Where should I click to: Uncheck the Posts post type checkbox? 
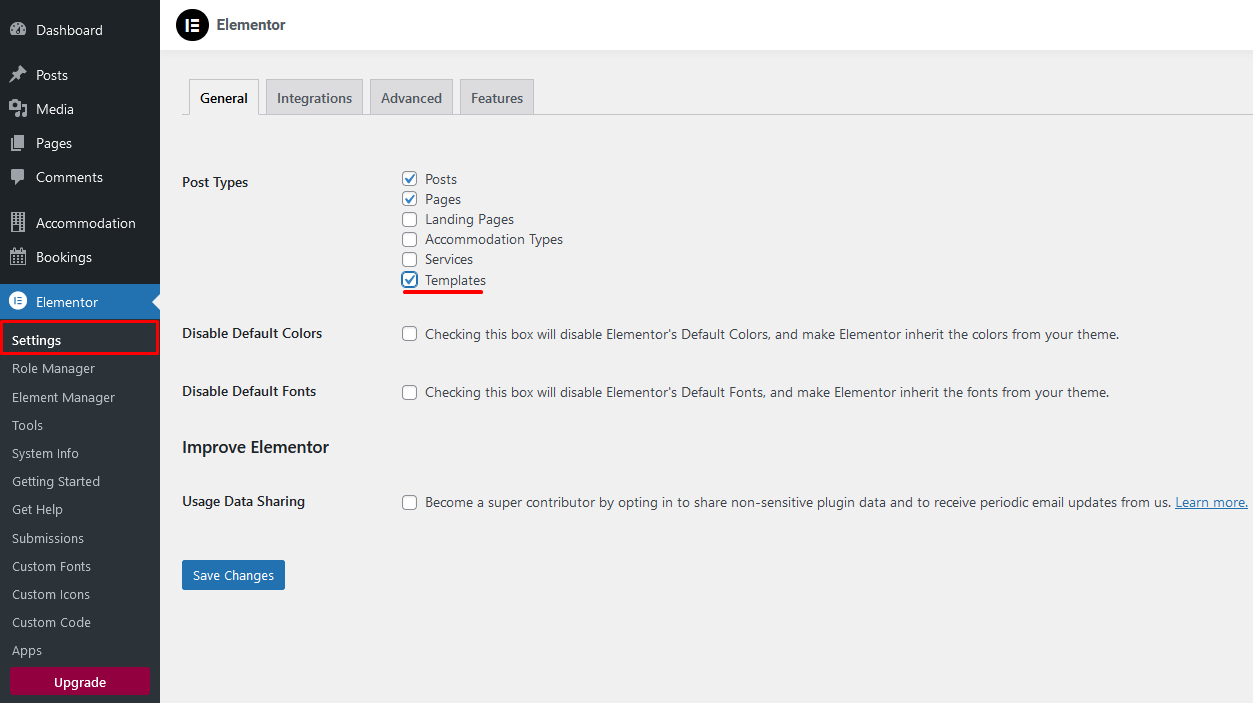(410, 179)
